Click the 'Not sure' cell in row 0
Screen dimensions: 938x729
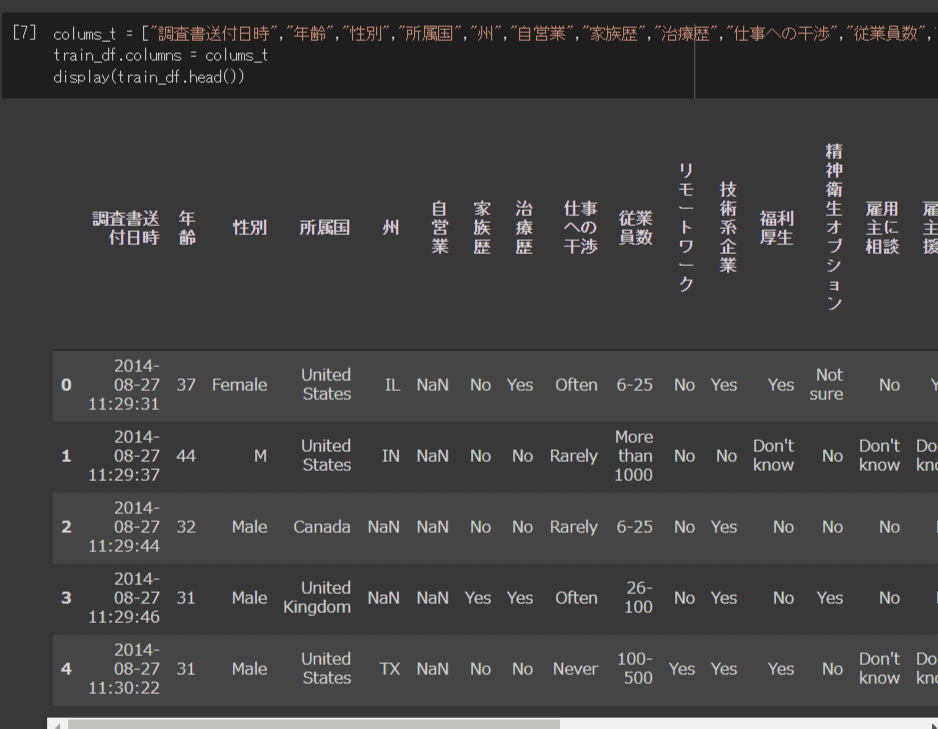point(829,385)
